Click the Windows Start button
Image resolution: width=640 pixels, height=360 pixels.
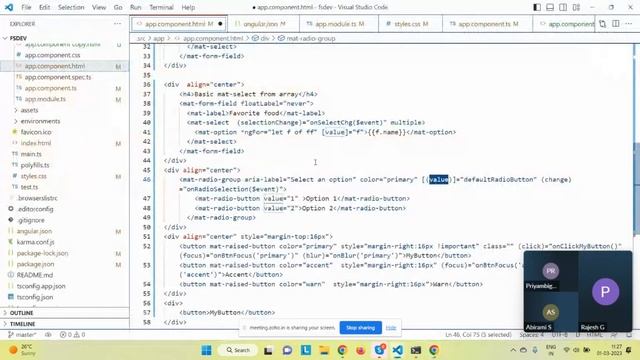pos(207,350)
